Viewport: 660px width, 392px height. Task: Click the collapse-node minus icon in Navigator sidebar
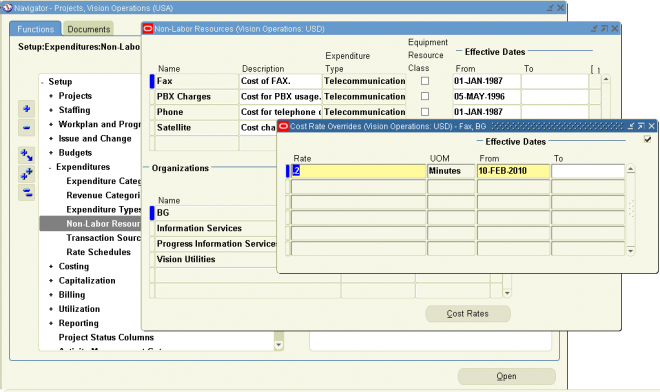click(x=27, y=128)
